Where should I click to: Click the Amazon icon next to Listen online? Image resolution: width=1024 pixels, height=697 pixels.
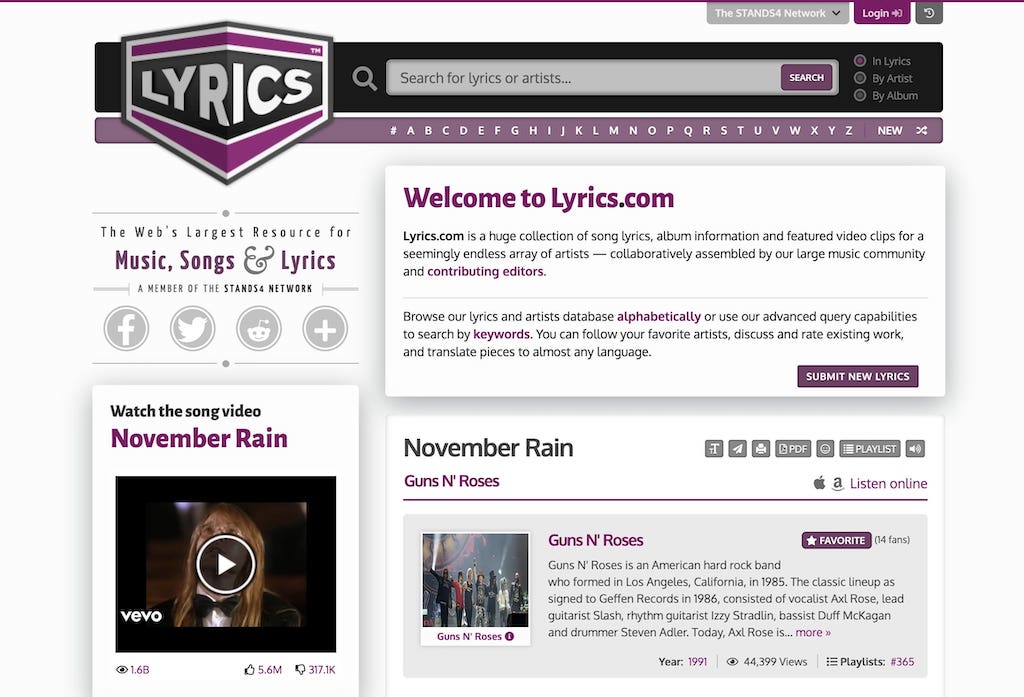(x=840, y=483)
